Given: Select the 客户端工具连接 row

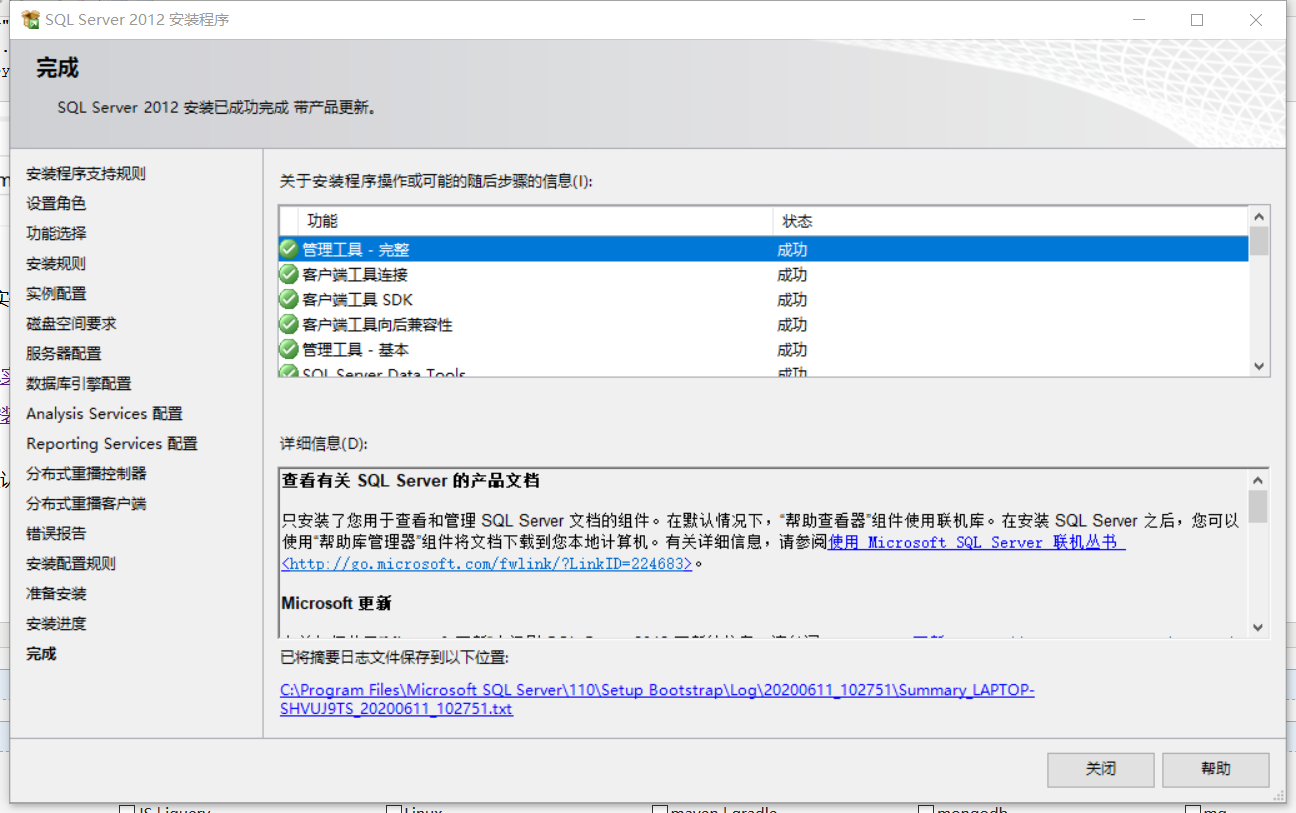Looking at the screenshot, I should click(x=764, y=274).
